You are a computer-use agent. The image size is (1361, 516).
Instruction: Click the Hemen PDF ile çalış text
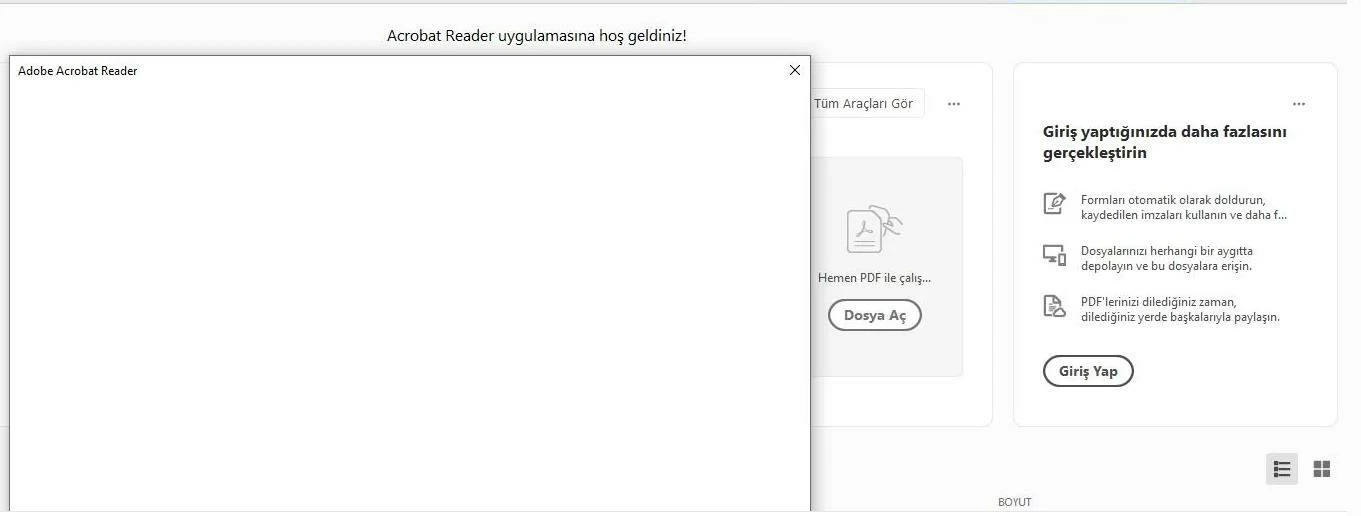874,278
